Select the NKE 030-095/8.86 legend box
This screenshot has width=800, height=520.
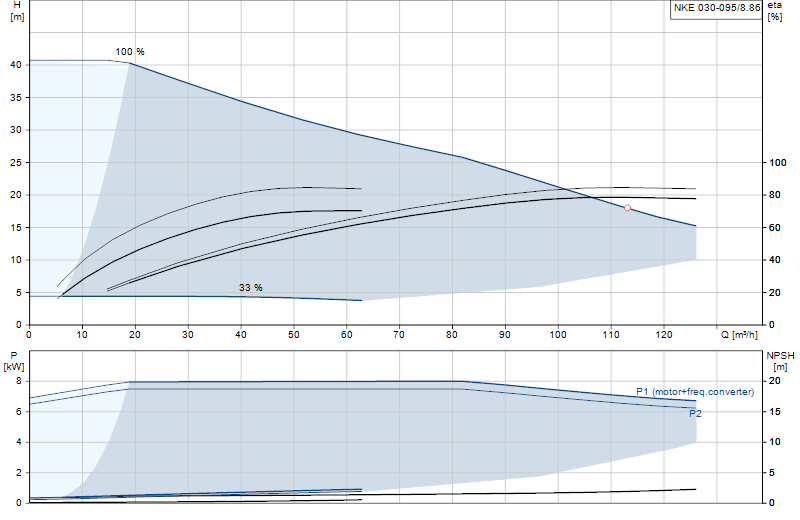pyautogui.click(x=716, y=9)
